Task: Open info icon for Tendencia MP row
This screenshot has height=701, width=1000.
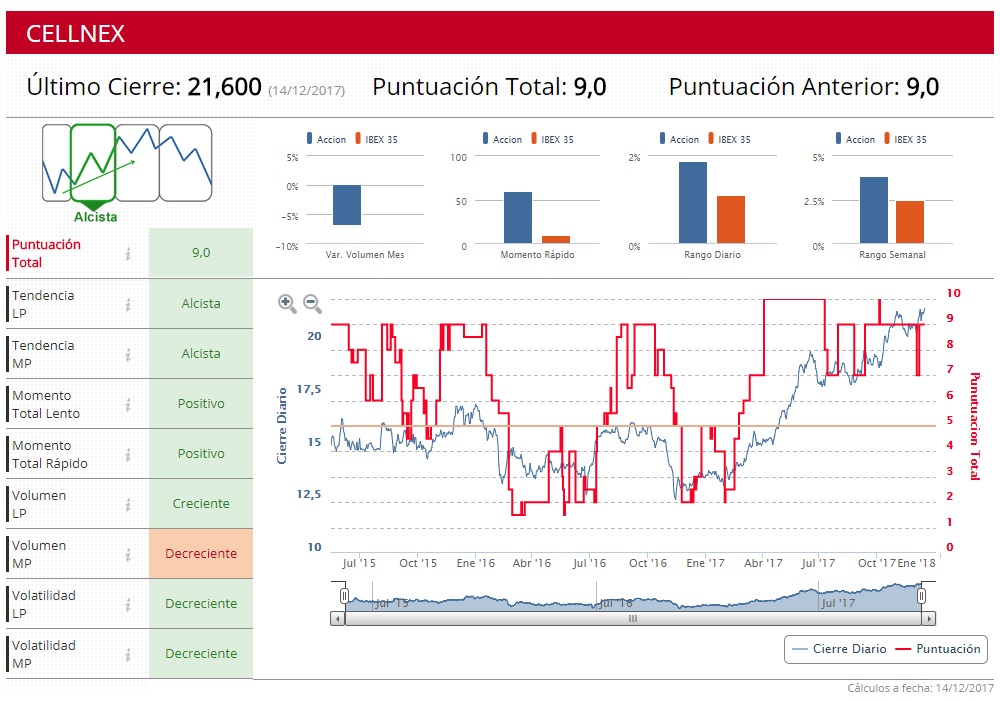Action: pyautogui.click(x=128, y=354)
